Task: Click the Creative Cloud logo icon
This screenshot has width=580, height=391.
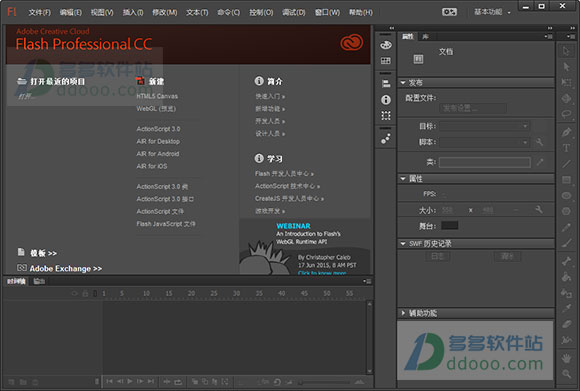Action: click(351, 43)
